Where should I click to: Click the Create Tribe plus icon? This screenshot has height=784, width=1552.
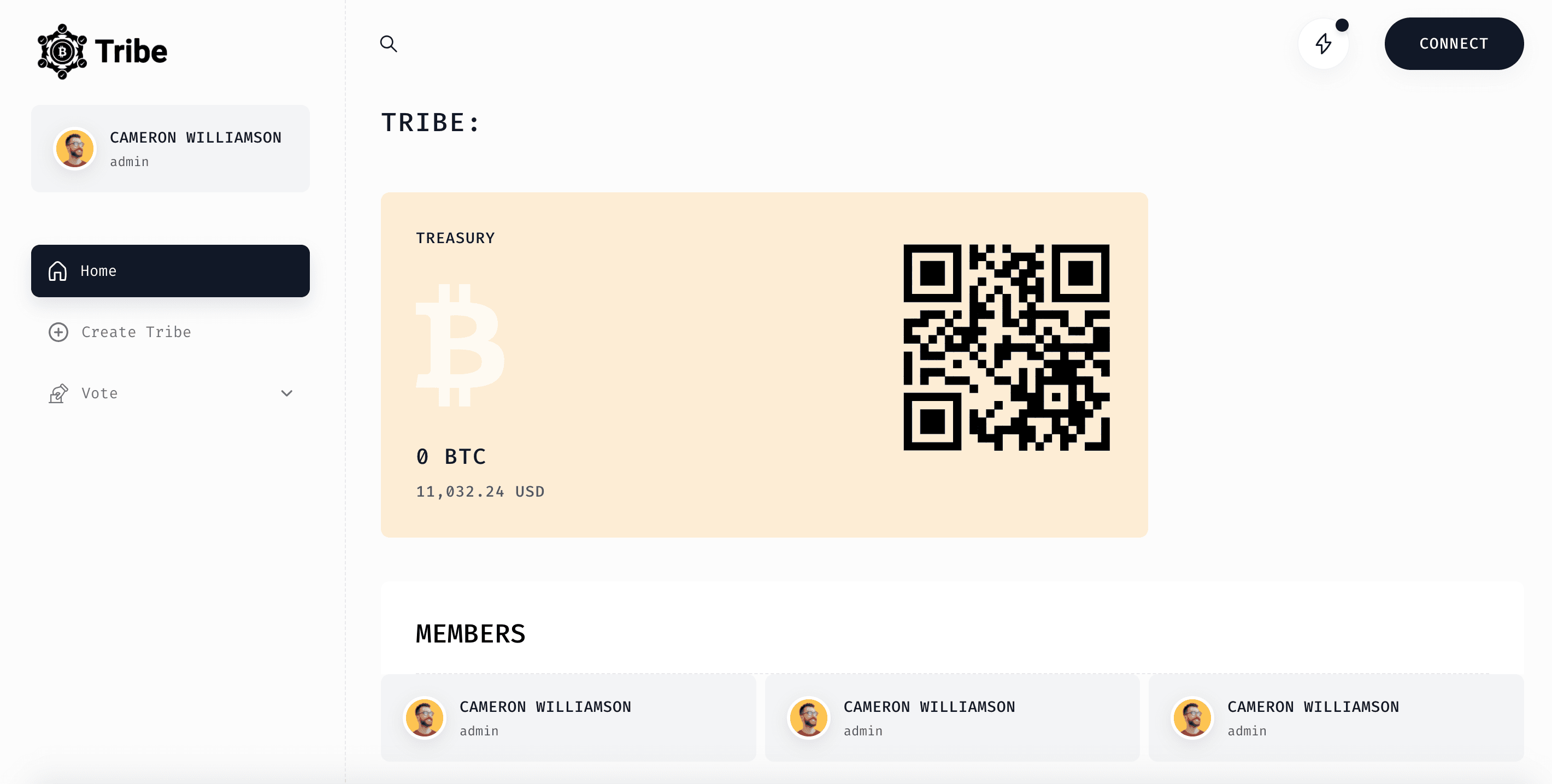[x=58, y=332]
